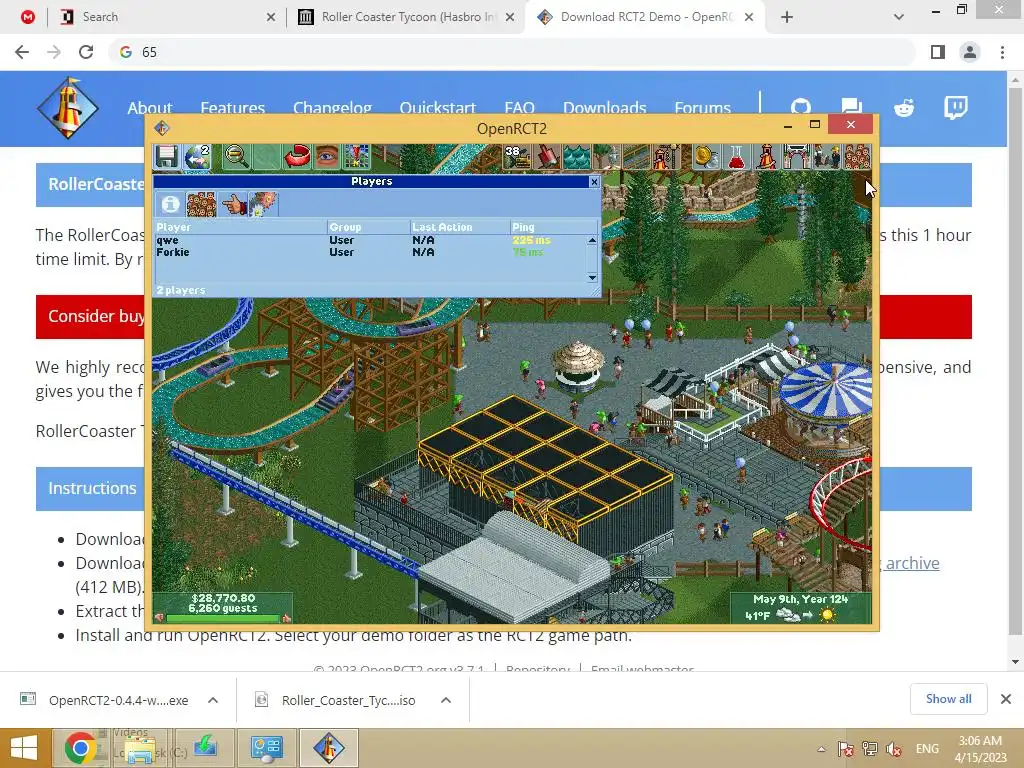Open the Forums nav item

[703, 108]
